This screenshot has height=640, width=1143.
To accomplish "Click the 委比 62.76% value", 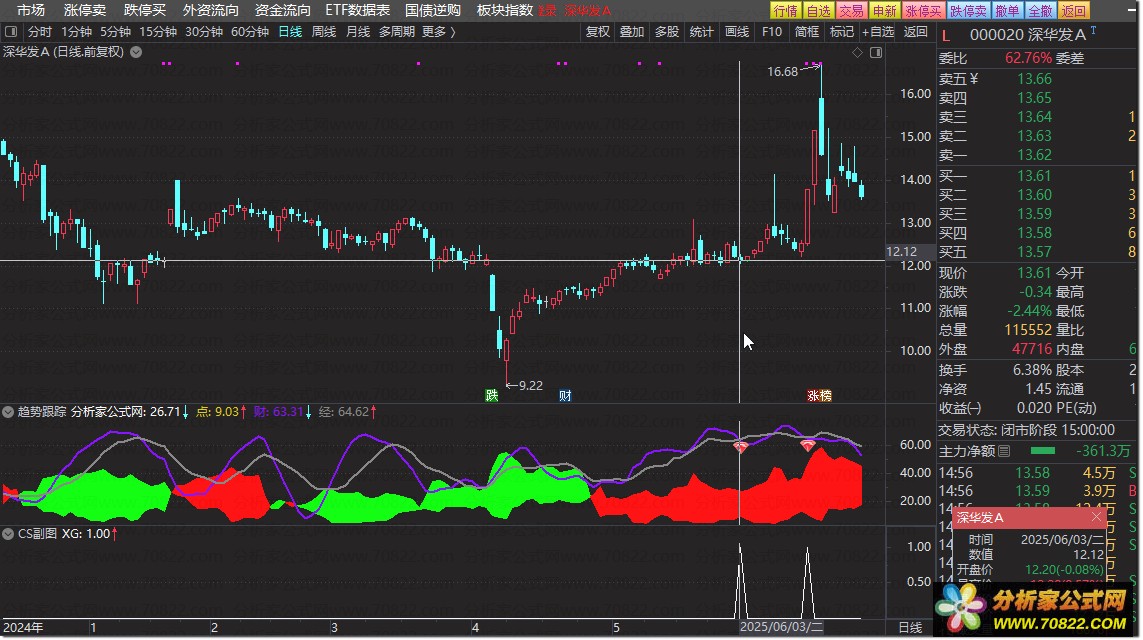I will click(x=1029, y=58).
